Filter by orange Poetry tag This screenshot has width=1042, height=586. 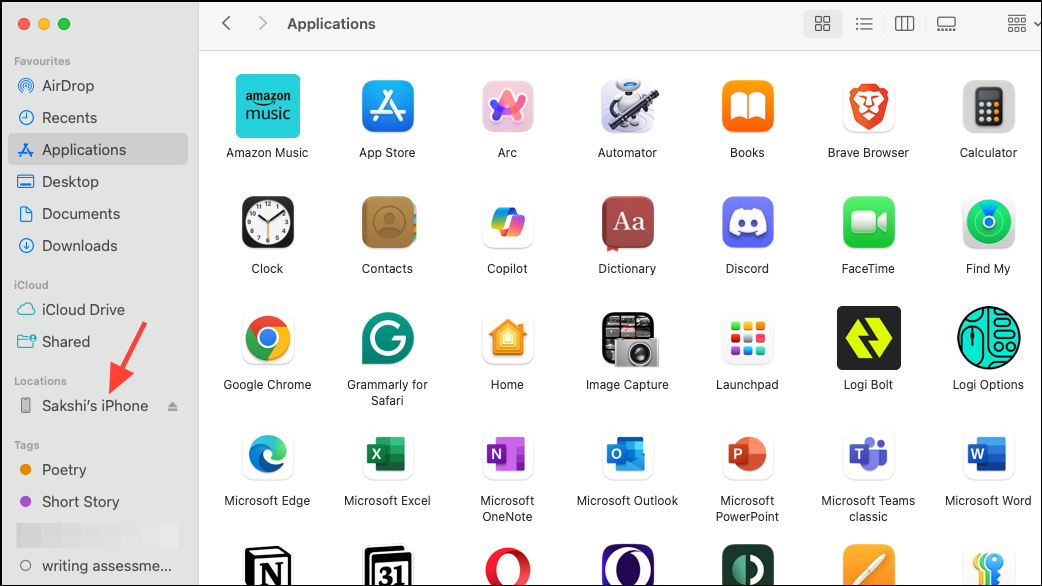click(98, 470)
